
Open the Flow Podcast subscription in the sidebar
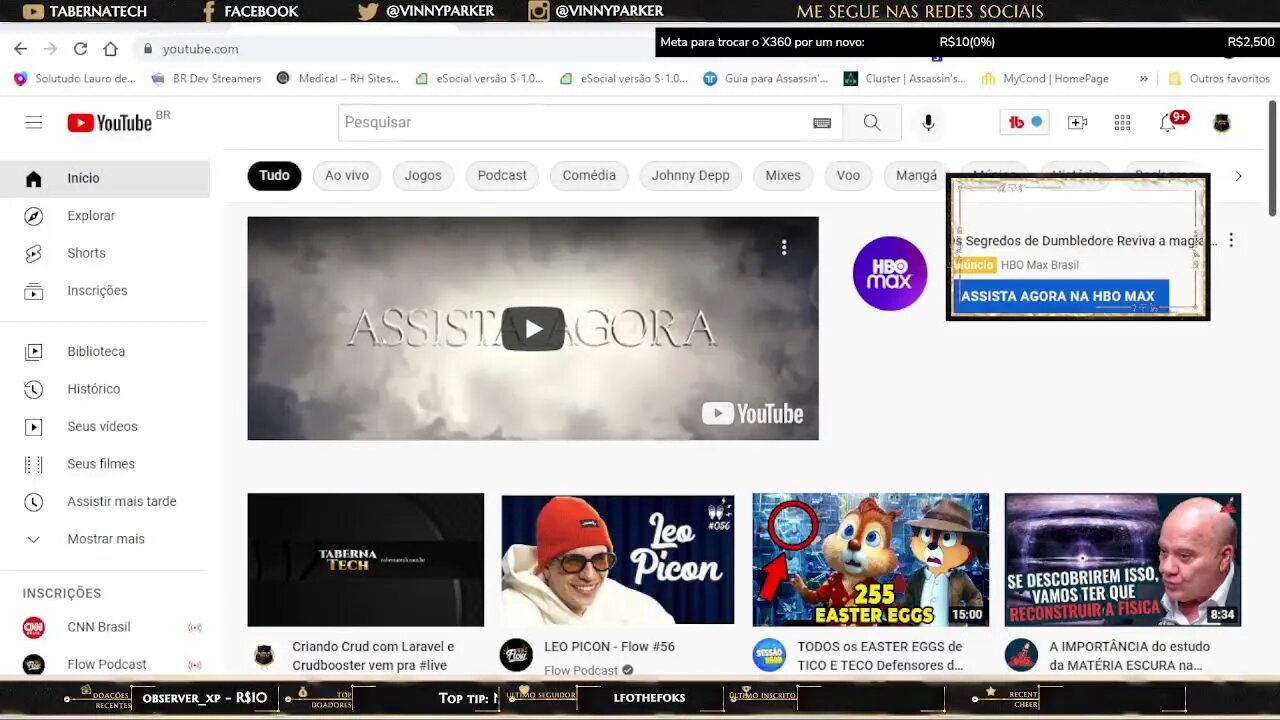click(105, 664)
